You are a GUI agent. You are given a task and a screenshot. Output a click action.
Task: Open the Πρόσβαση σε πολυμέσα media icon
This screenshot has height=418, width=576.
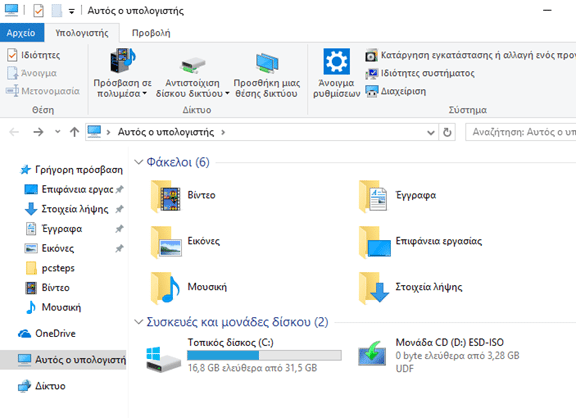point(123,61)
